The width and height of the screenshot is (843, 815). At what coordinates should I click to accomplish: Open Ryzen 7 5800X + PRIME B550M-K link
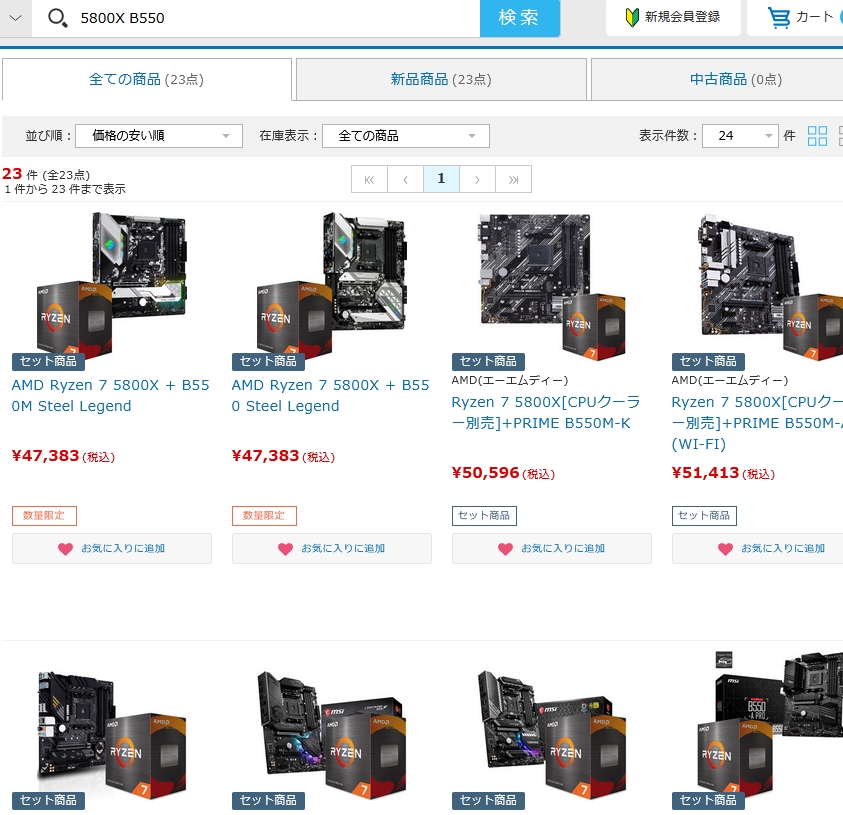(x=546, y=412)
